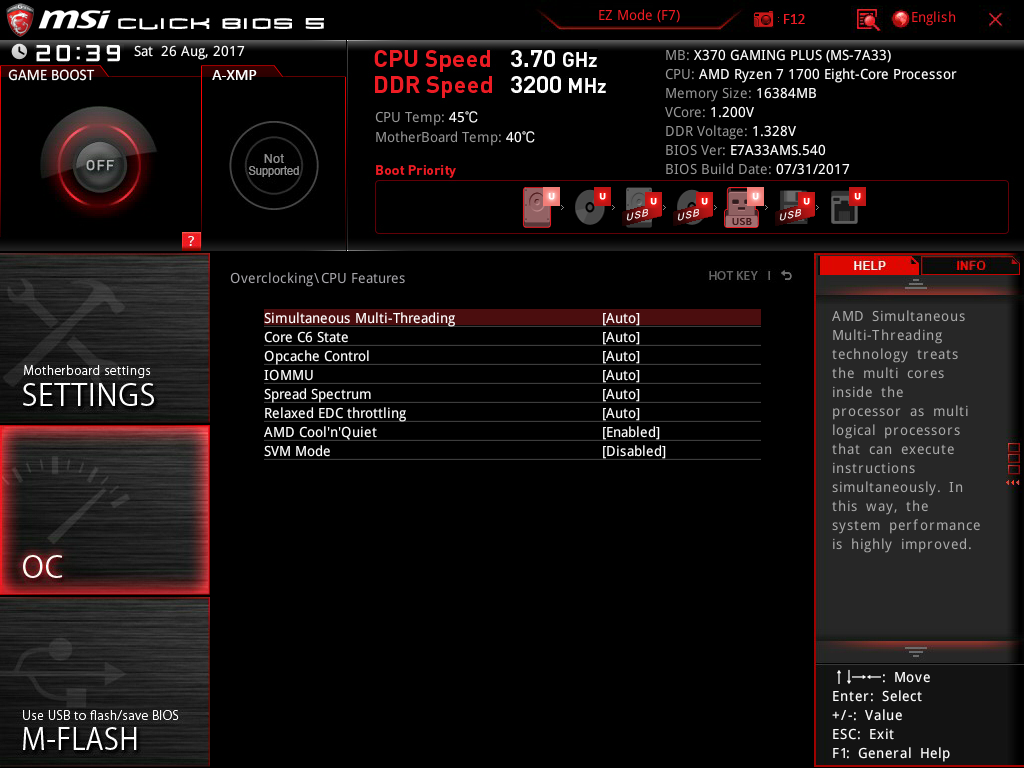Select the USB CD/DVD boot icon

pos(694,207)
